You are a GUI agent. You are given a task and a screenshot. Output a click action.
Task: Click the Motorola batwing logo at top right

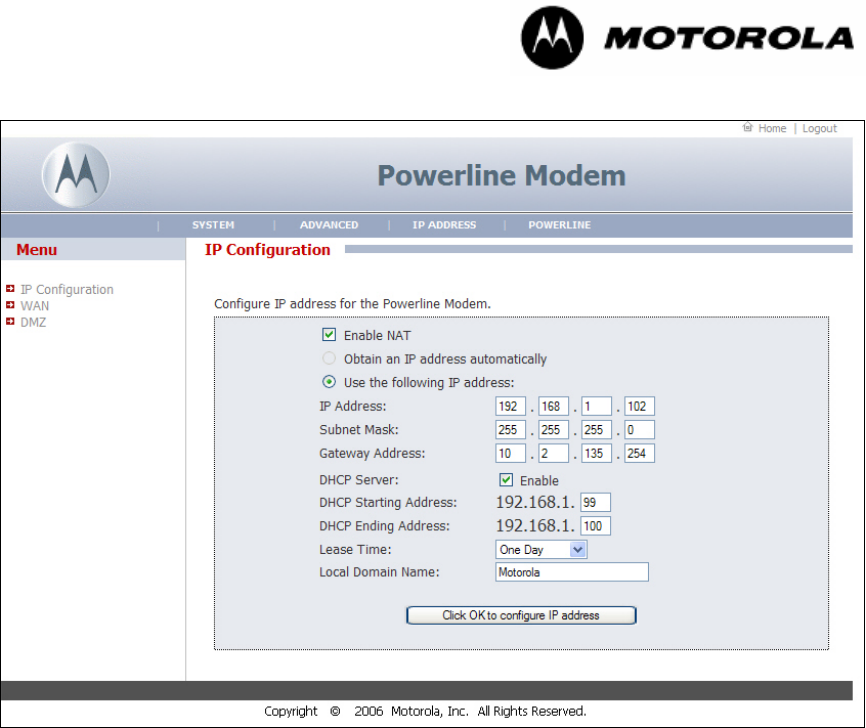552,38
